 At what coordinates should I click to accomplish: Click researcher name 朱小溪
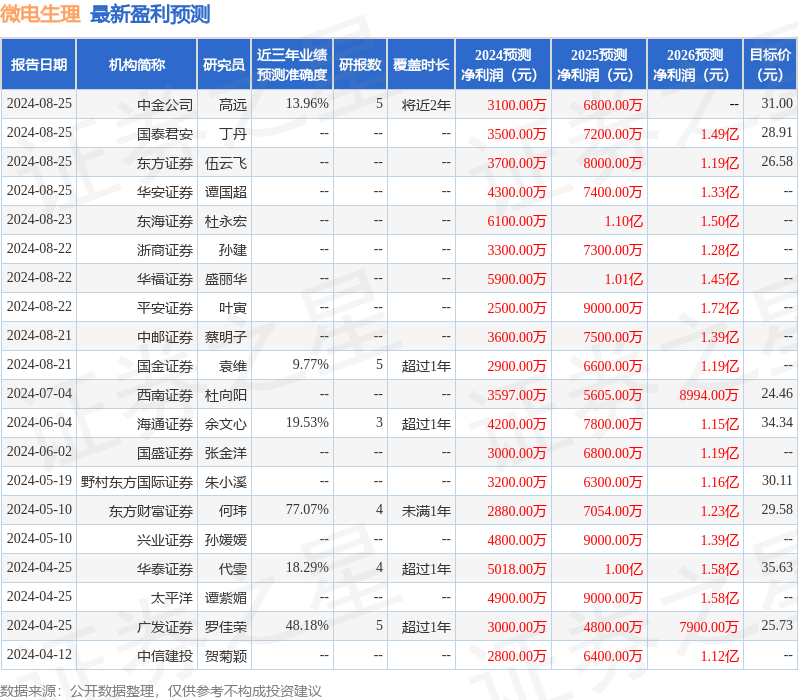pyautogui.click(x=226, y=482)
